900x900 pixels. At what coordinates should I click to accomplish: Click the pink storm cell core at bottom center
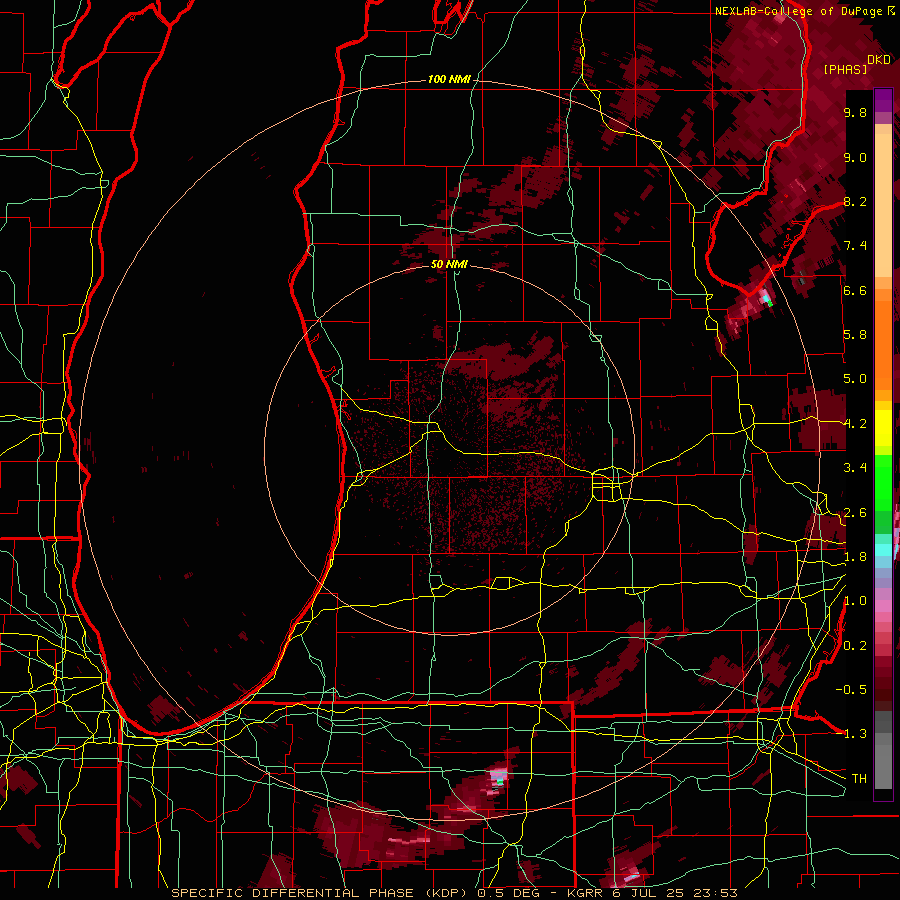pos(498,778)
